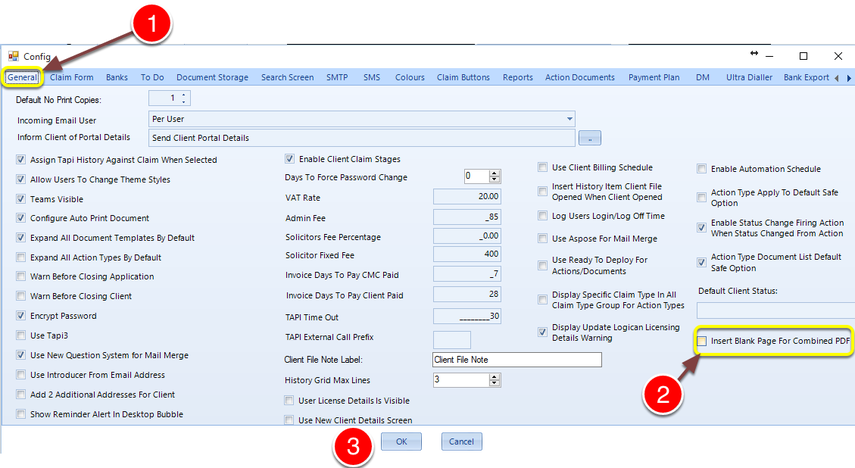Enable Expand All Action Types By Default
Screen dimensions: 855x468
(21, 257)
